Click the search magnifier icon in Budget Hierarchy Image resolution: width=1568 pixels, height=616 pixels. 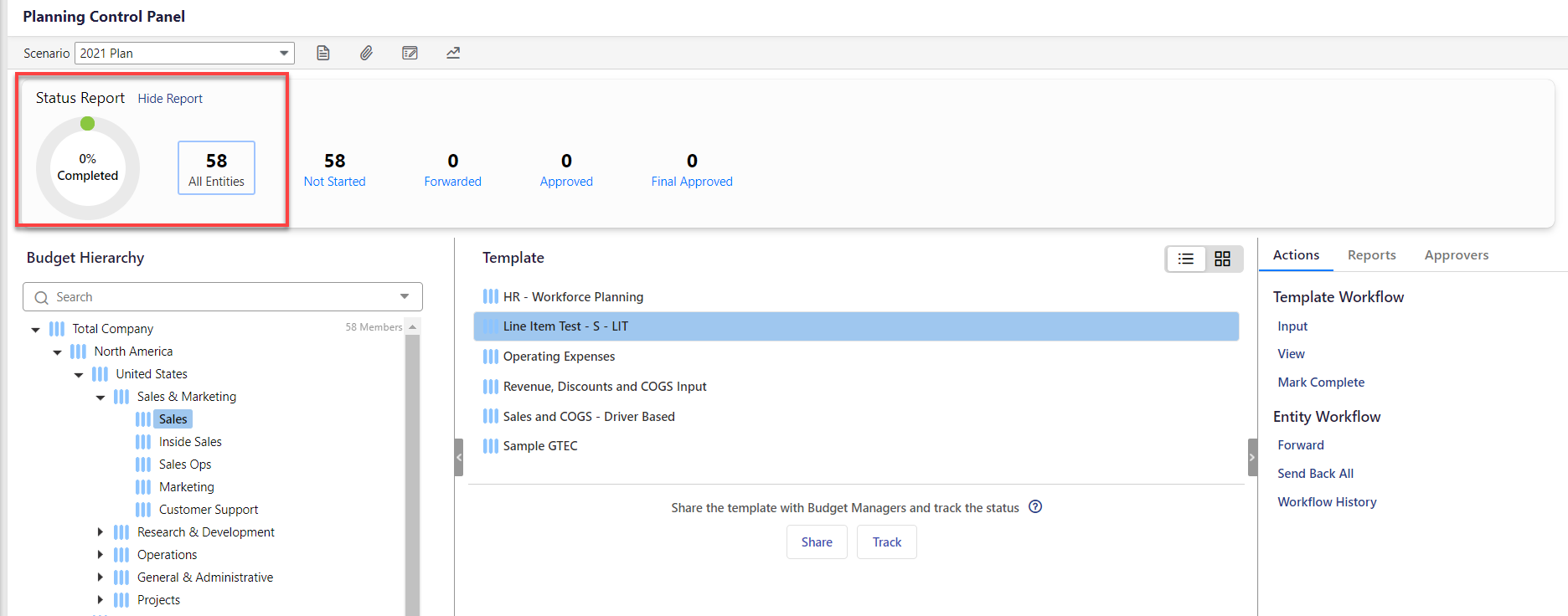[41, 297]
